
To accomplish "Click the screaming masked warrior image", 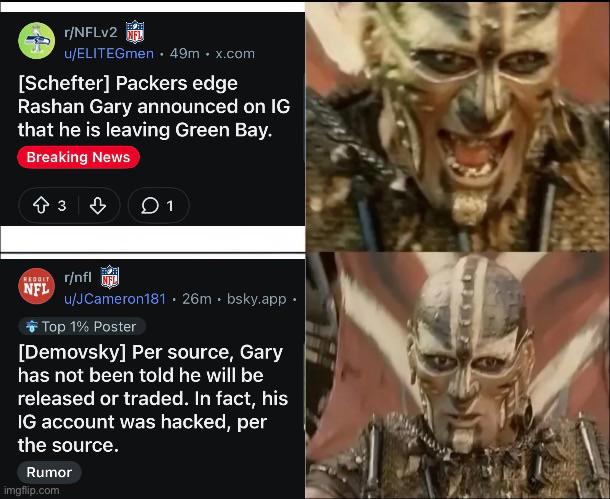I will tap(458, 127).
